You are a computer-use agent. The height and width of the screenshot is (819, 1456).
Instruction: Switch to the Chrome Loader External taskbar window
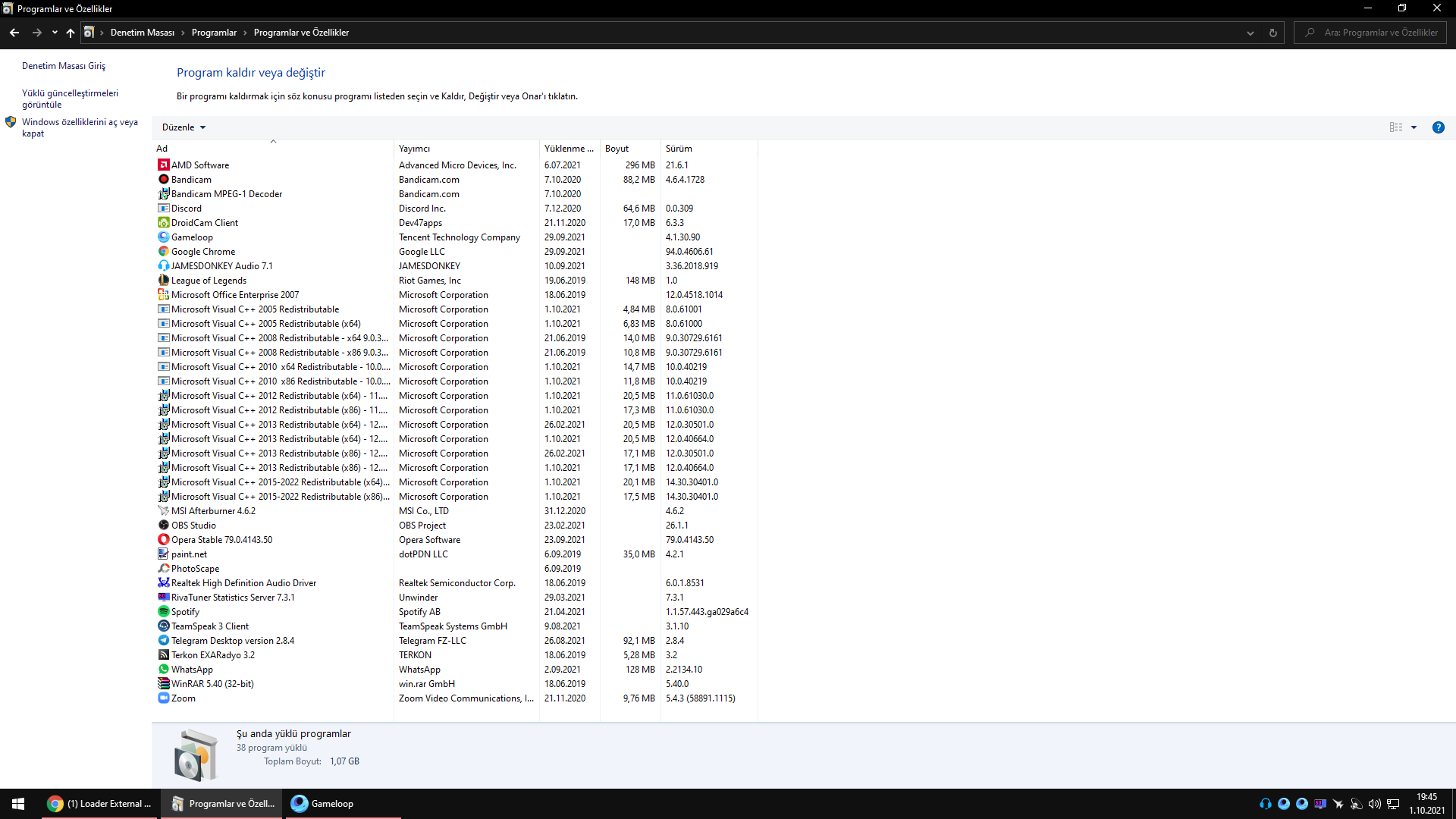tap(99, 804)
